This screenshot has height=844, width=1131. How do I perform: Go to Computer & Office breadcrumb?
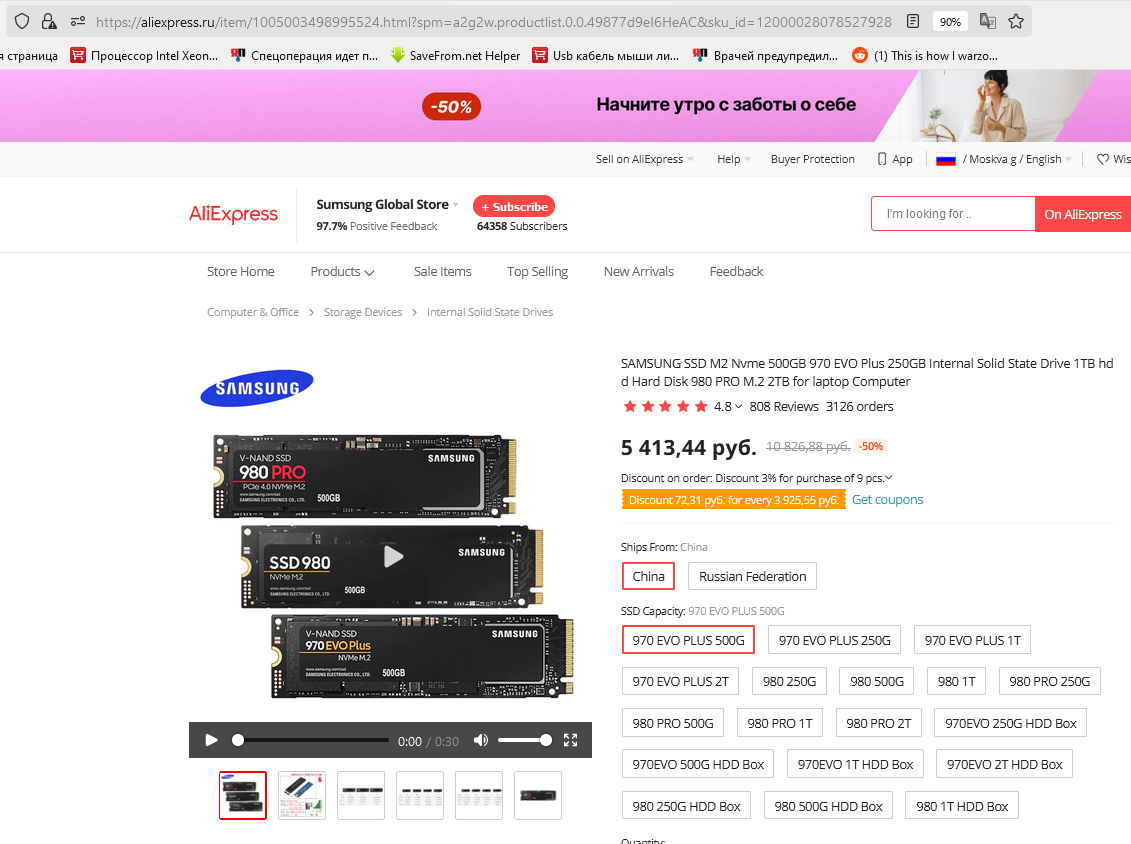click(252, 312)
